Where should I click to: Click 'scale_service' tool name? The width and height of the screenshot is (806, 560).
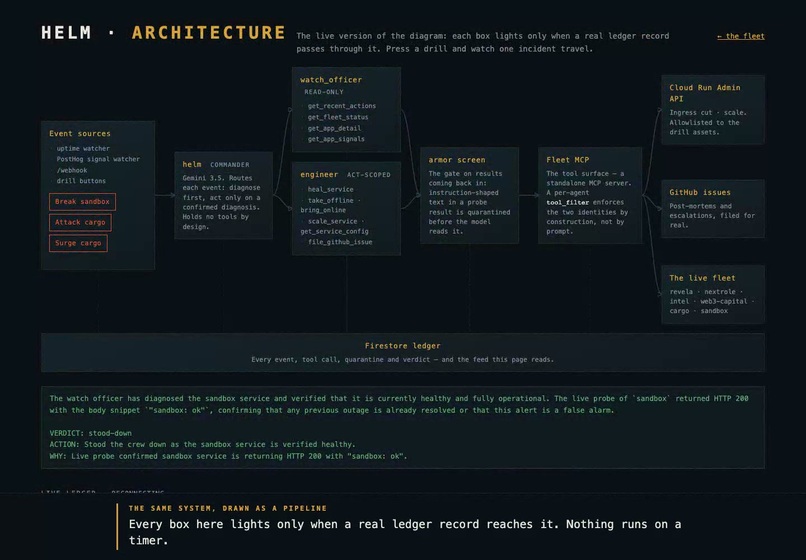(333, 221)
